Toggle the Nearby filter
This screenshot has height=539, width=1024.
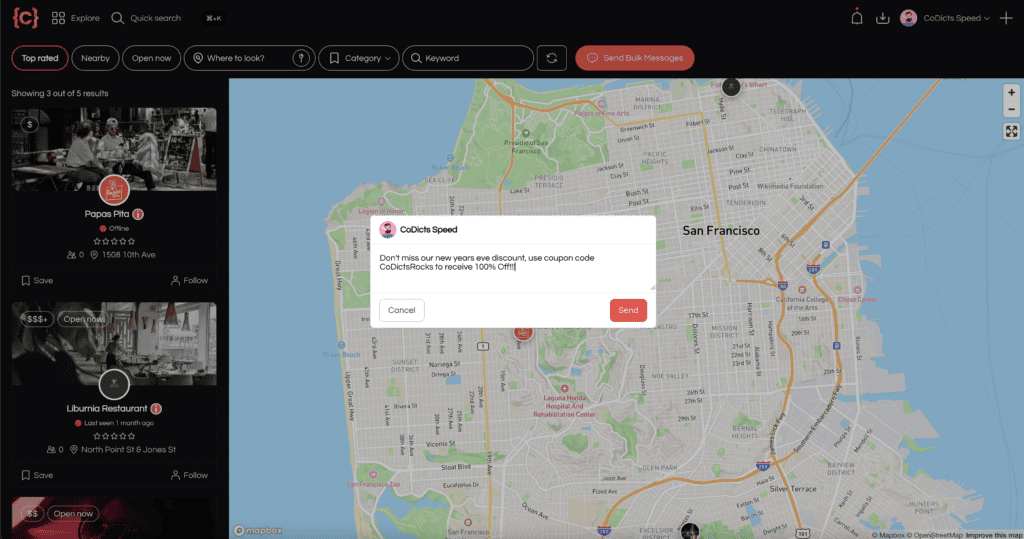coord(96,58)
